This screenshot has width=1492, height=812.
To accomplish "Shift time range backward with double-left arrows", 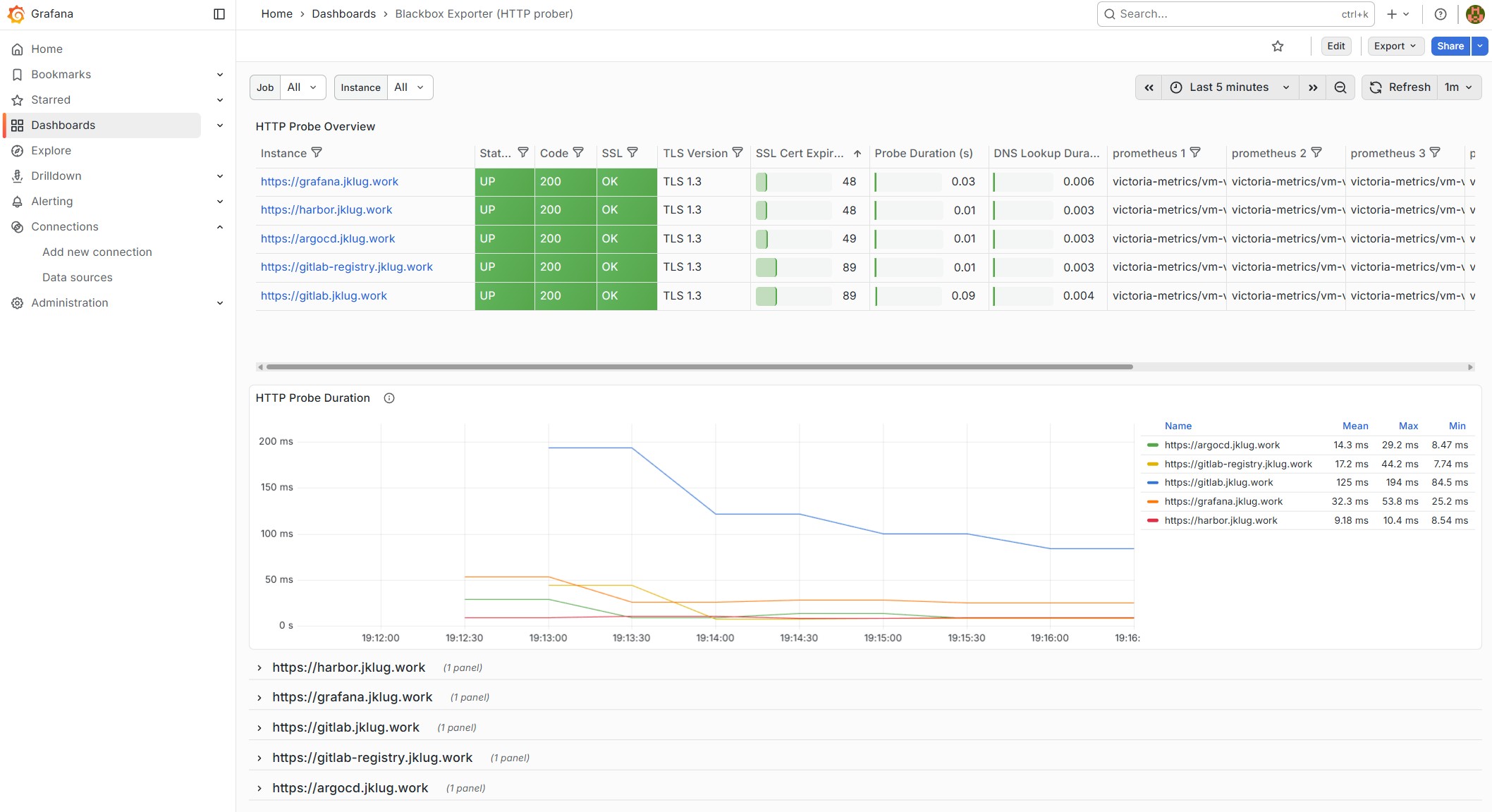I will coord(1149,87).
